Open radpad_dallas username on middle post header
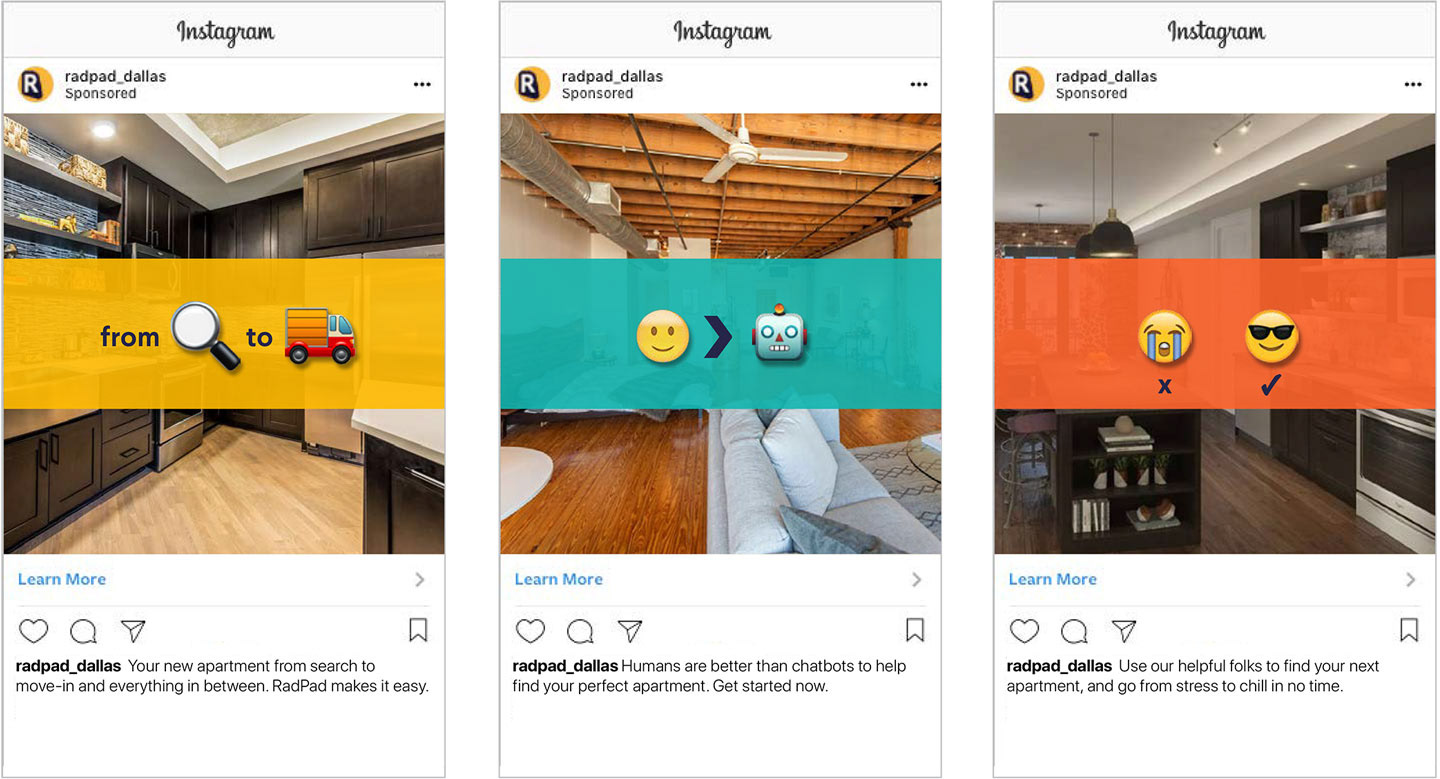1440x779 pixels. (612, 76)
